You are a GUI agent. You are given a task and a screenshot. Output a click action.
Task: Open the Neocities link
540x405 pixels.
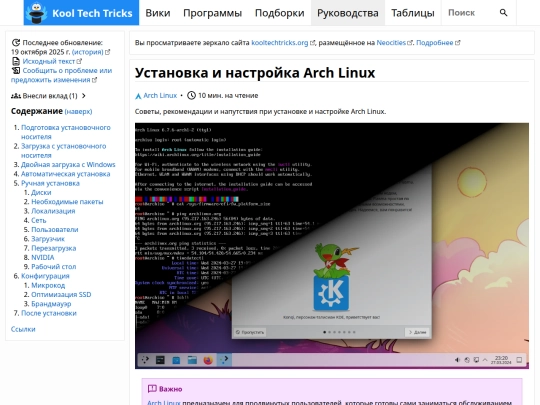[391, 43]
